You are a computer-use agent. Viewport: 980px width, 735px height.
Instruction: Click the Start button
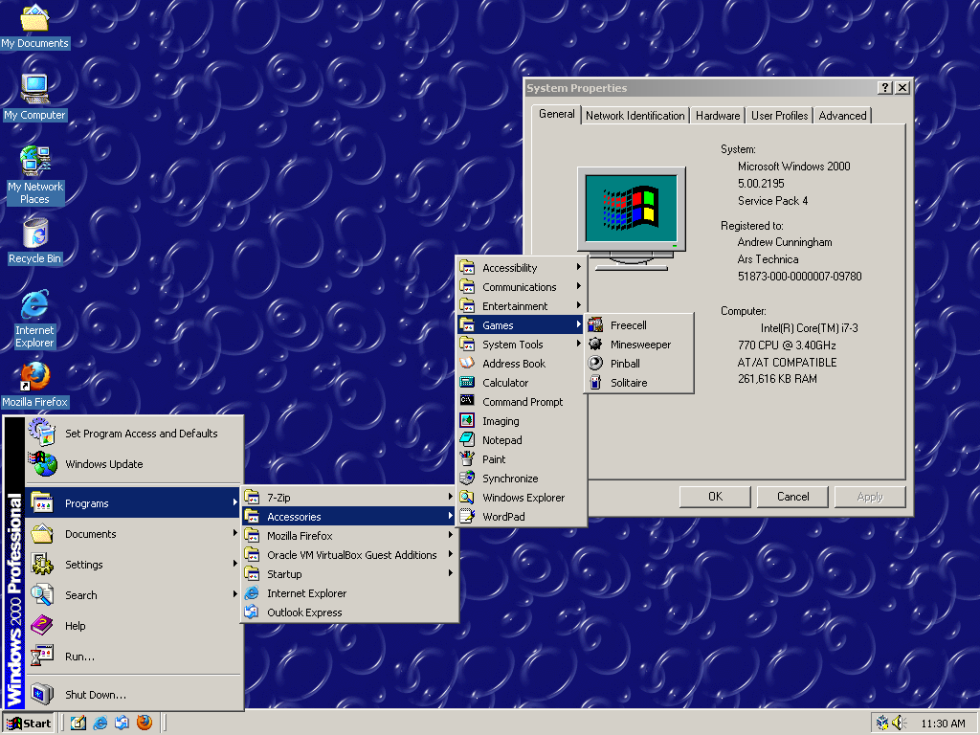point(28,722)
